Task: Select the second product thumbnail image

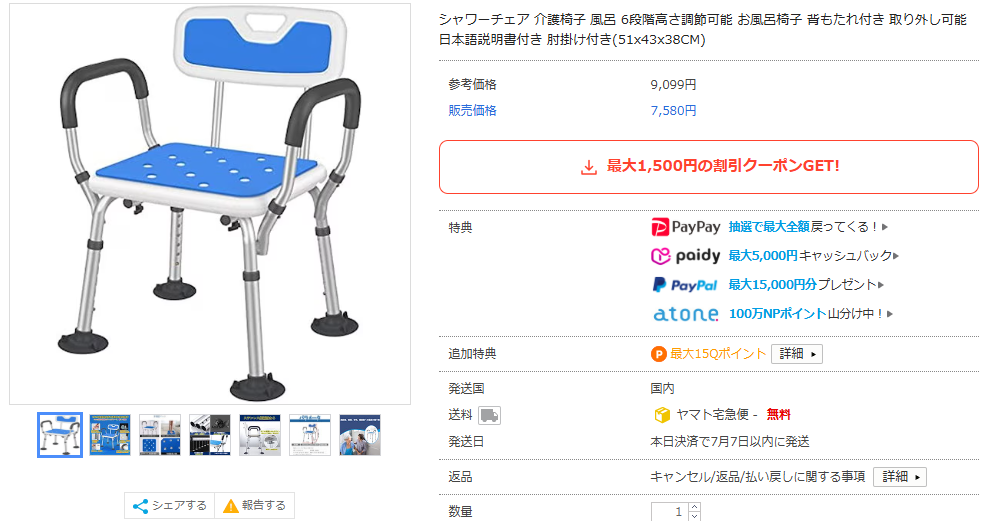Action: tap(110, 435)
